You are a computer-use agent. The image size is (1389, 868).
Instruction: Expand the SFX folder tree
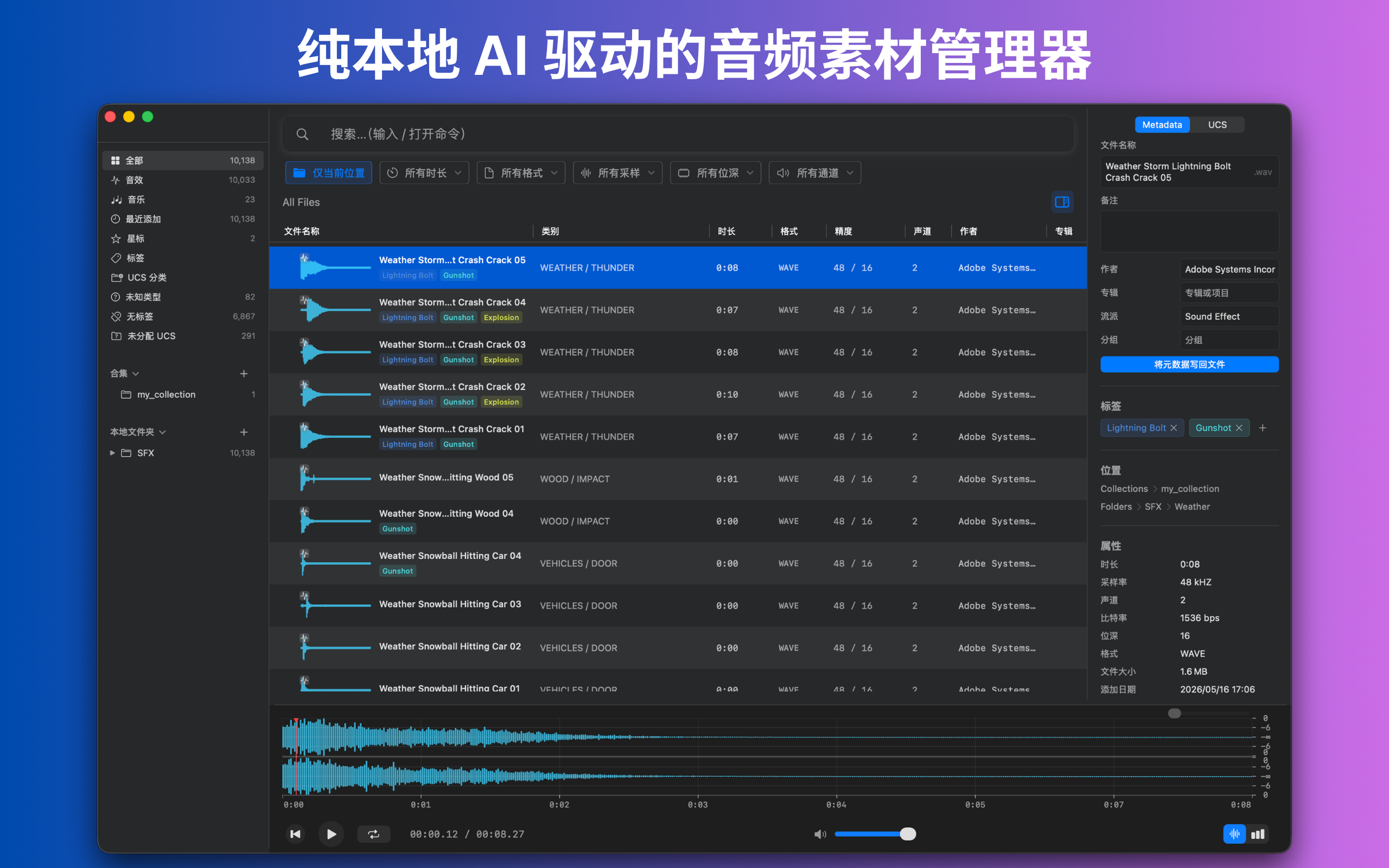pos(112,453)
